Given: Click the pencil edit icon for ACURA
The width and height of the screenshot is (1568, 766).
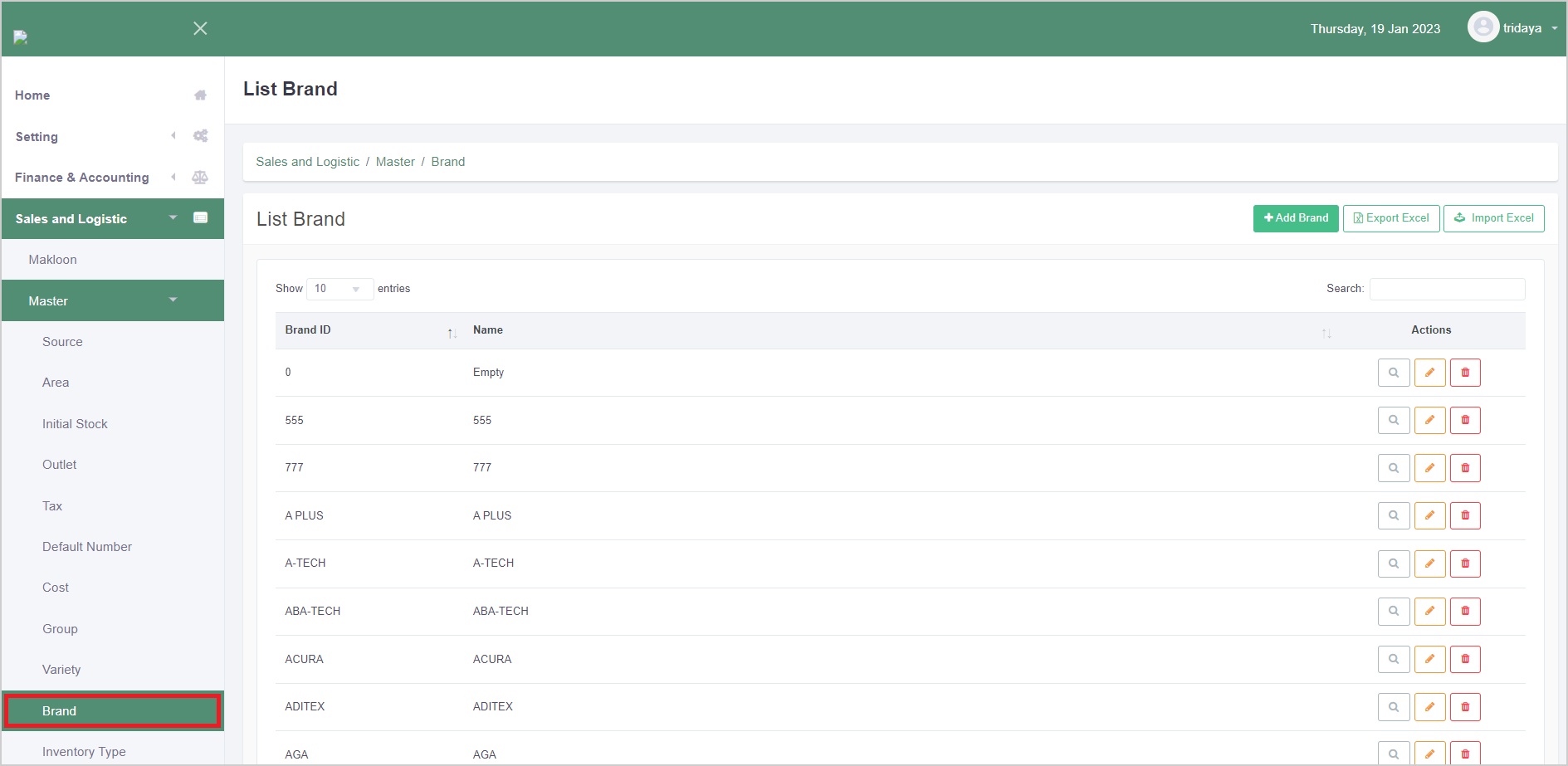Looking at the screenshot, I should [1429, 659].
